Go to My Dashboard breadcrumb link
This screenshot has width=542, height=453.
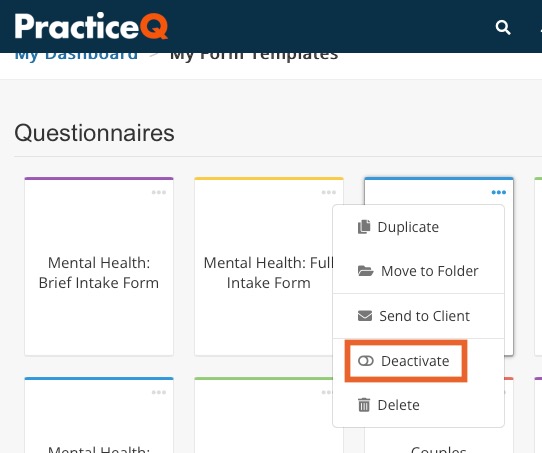(76, 55)
